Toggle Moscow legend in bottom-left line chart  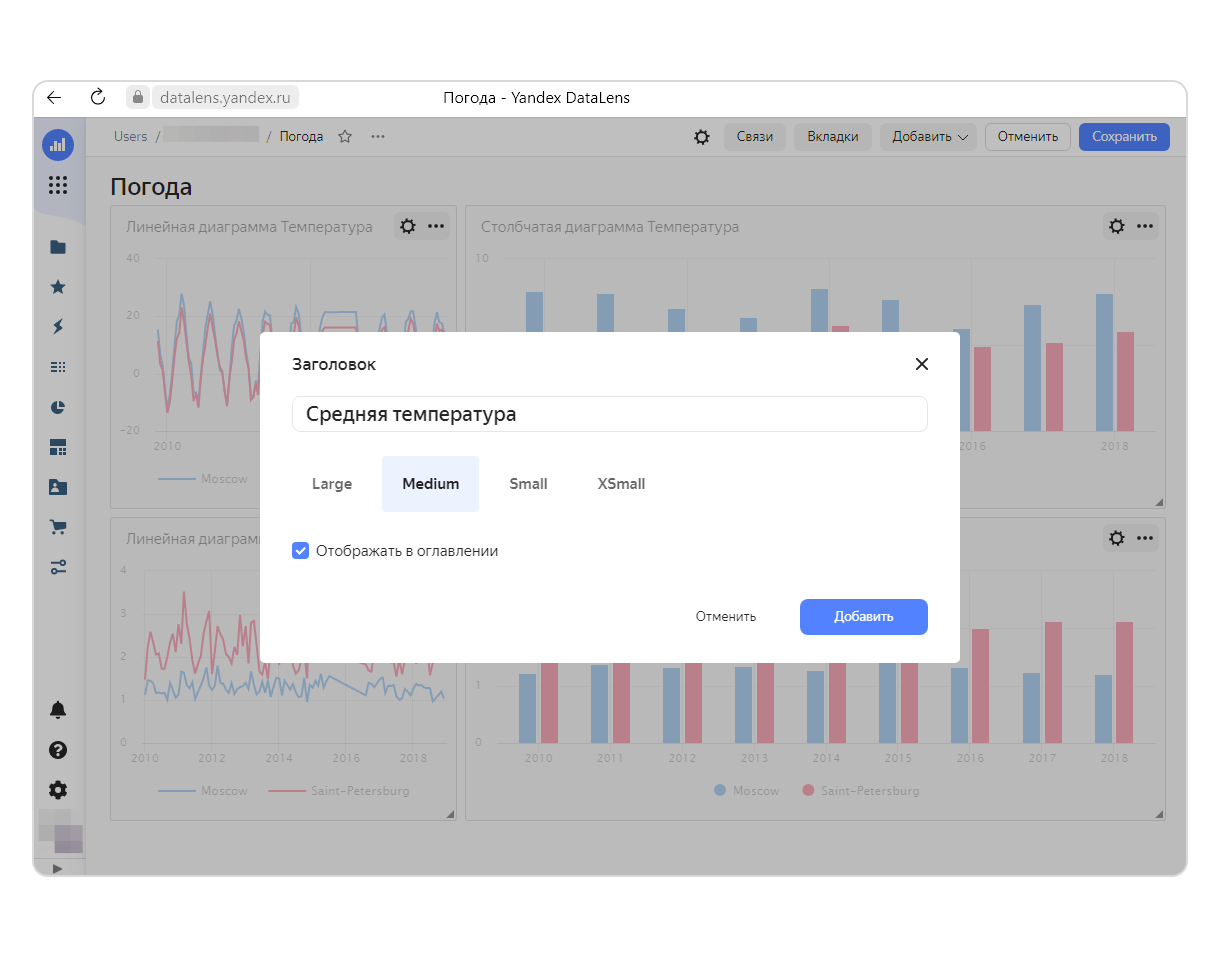coord(203,791)
